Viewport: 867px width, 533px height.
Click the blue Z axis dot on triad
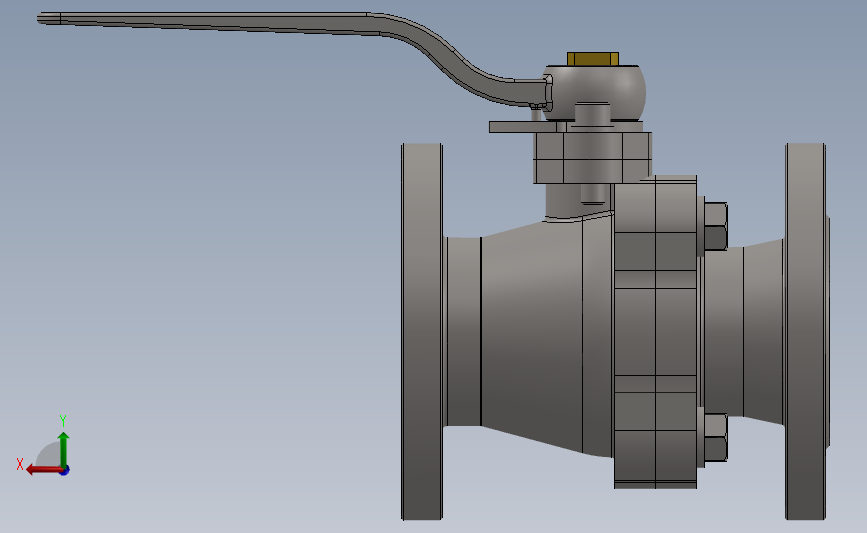click(x=64, y=471)
